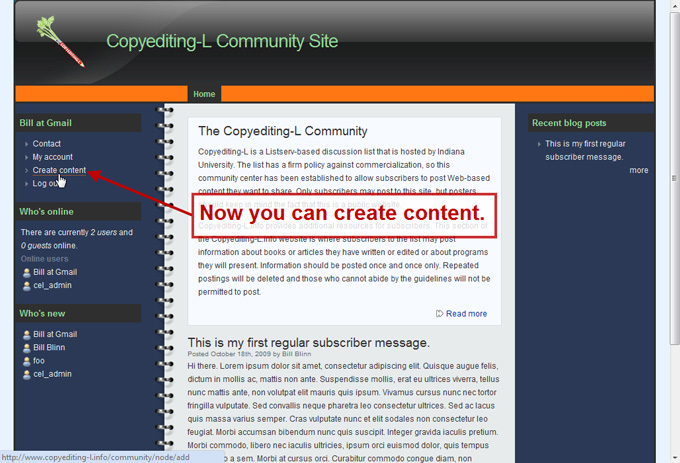Open 'This is my first regular subscriber message.' heading
This screenshot has height=463, width=680.
[x=308, y=342]
